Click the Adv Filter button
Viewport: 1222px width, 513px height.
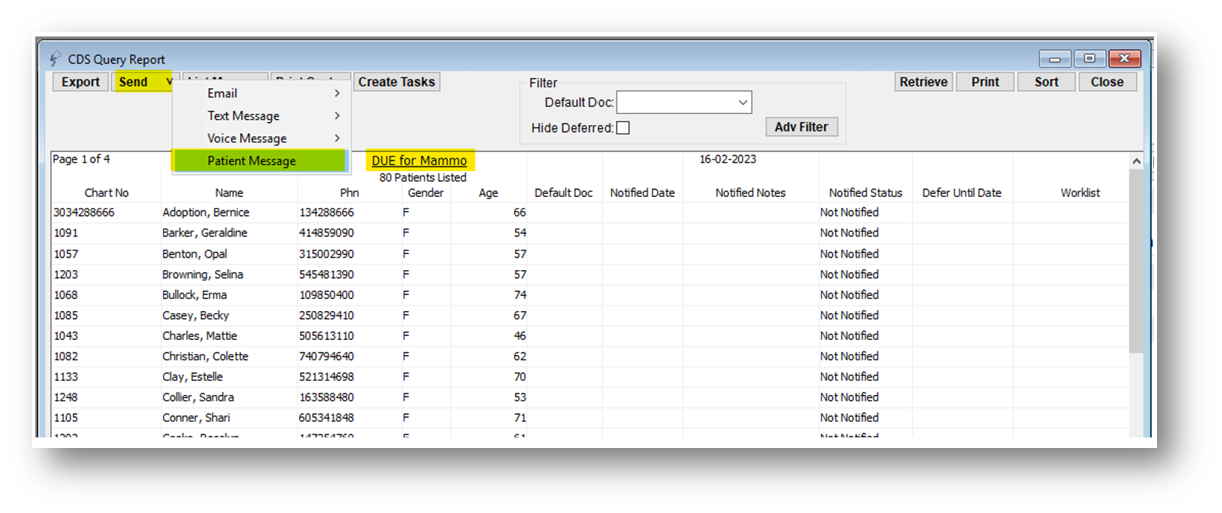click(x=802, y=128)
